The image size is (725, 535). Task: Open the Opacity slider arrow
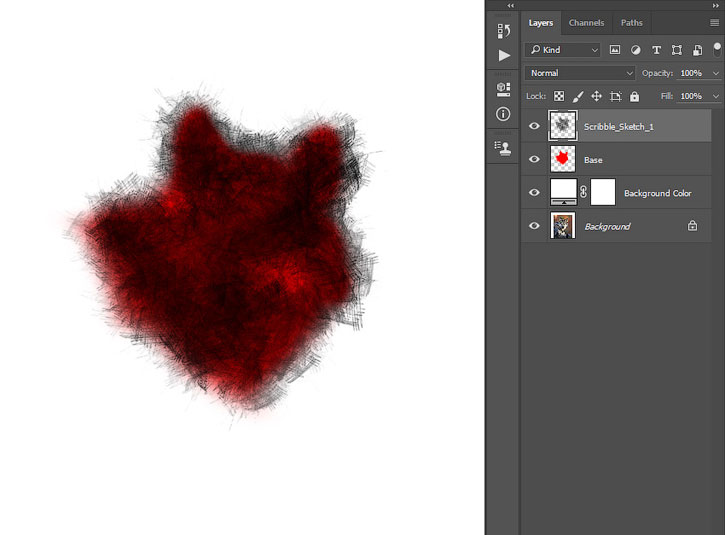click(x=716, y=73)
